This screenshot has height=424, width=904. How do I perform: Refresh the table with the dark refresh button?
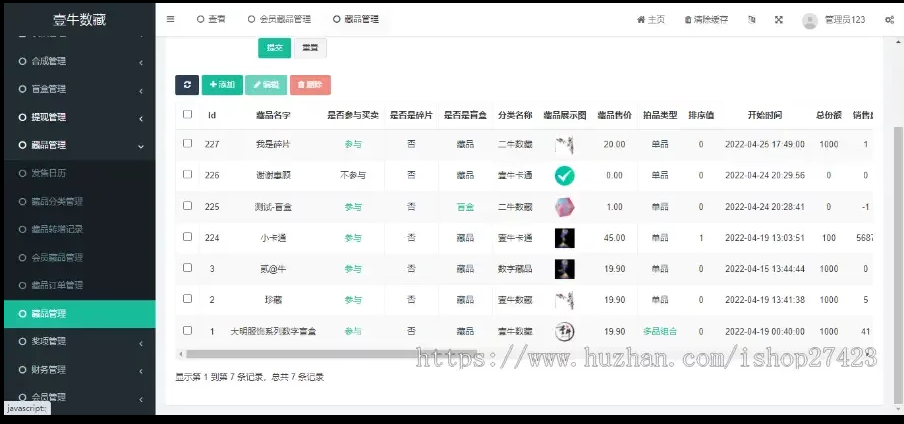click(x=187, y=85)
